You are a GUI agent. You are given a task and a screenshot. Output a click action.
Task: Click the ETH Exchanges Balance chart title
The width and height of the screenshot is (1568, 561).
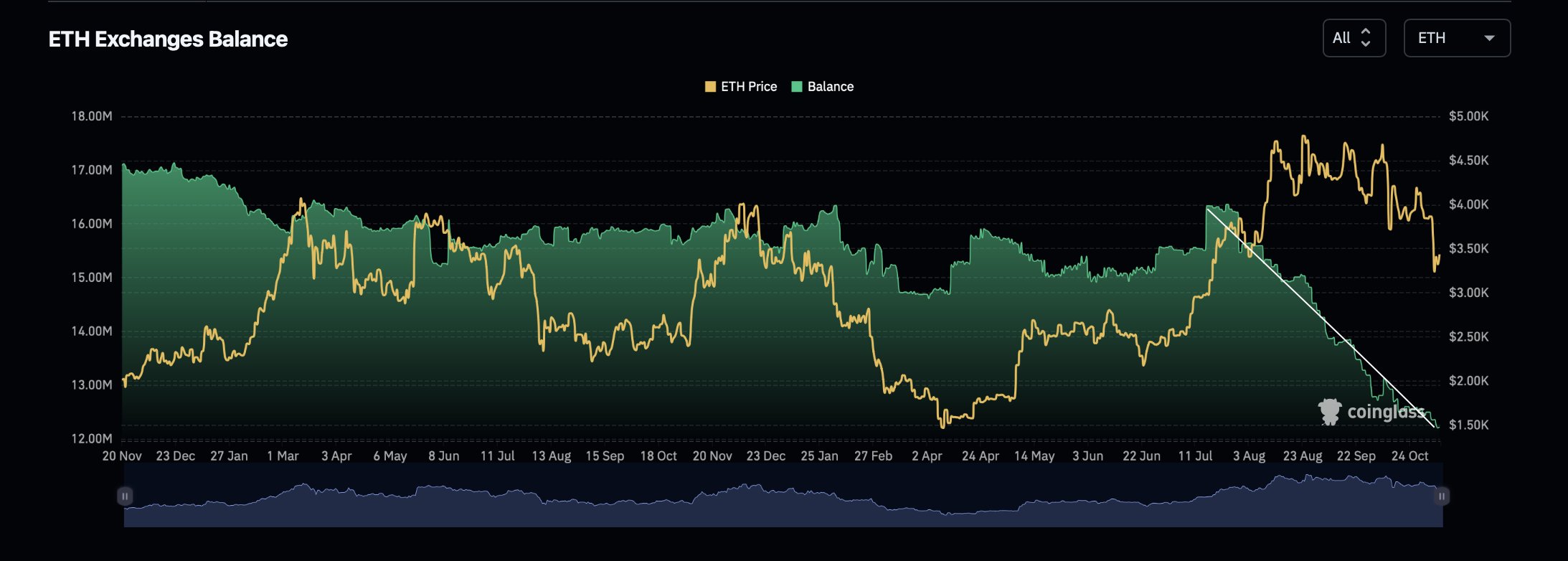tap(168, 39)
